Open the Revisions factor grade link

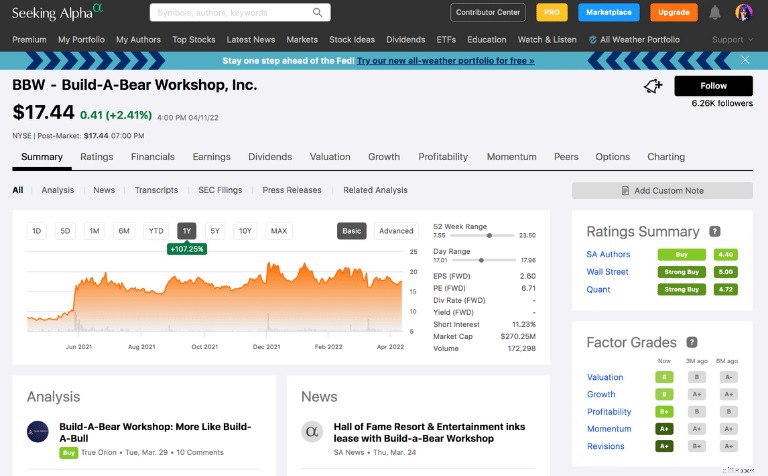(x=606, y=446)
